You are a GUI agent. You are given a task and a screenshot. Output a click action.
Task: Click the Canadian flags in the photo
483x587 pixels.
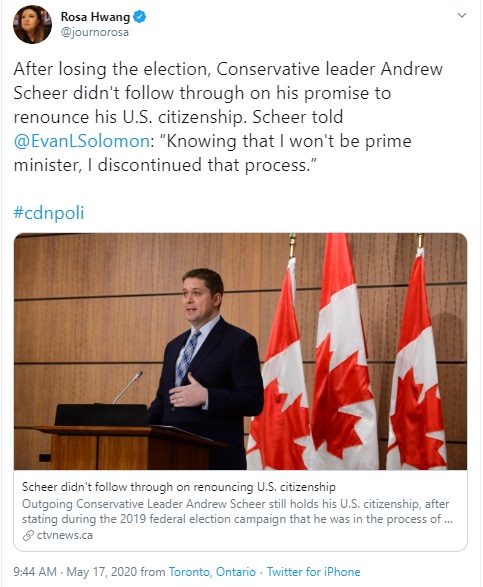(x=347, y=351)
